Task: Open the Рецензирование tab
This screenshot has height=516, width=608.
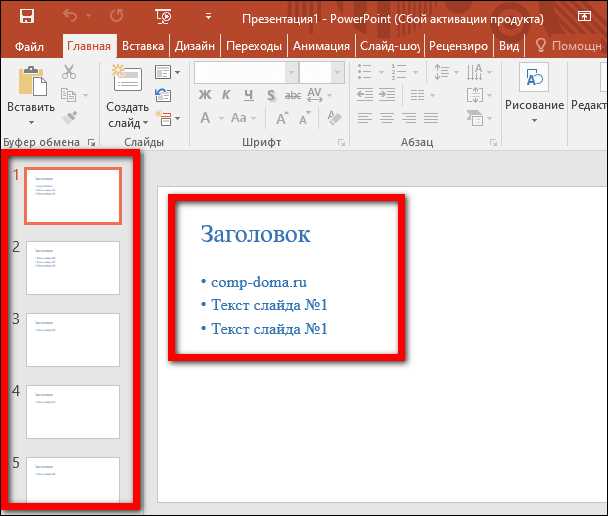Action: point(458,46)
